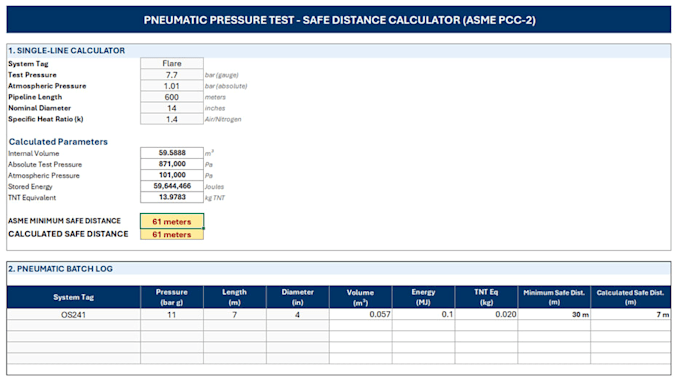
Task: Click the Stored Energy value 59,644,466
Action: 172,186
